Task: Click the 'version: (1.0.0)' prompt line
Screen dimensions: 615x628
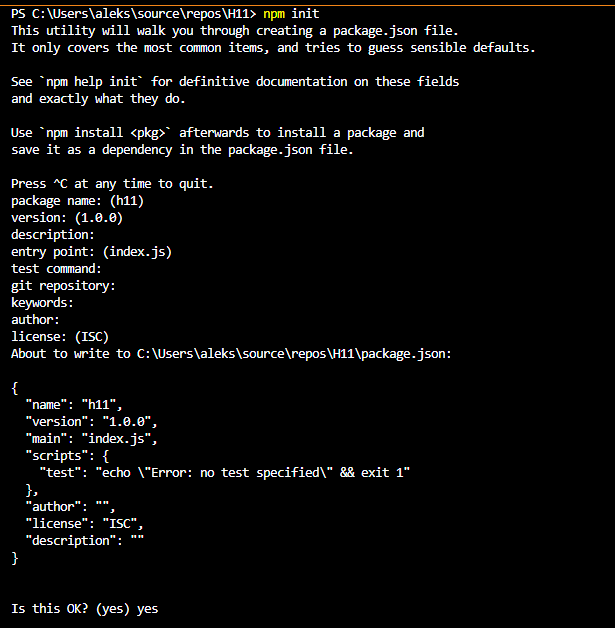Action: 67,218
